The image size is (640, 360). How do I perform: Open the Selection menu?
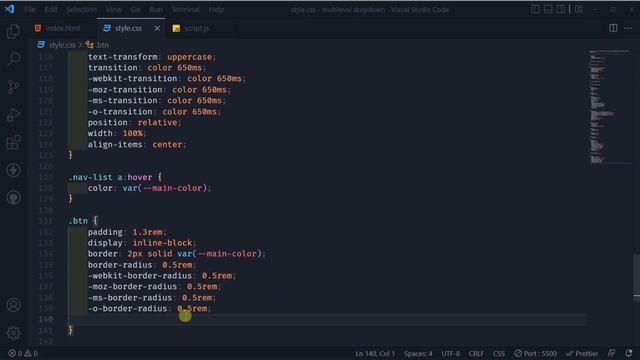click(81, 9)
